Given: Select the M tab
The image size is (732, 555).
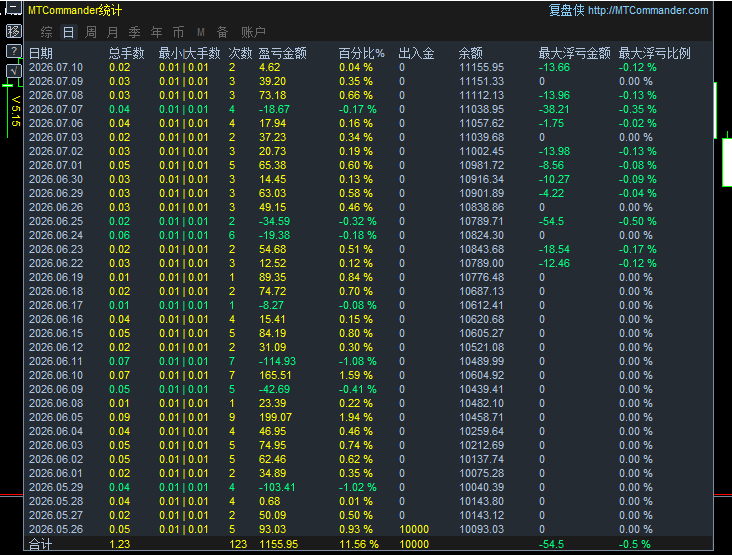Looking at the screenshot, I should click(x=201, y=32).
